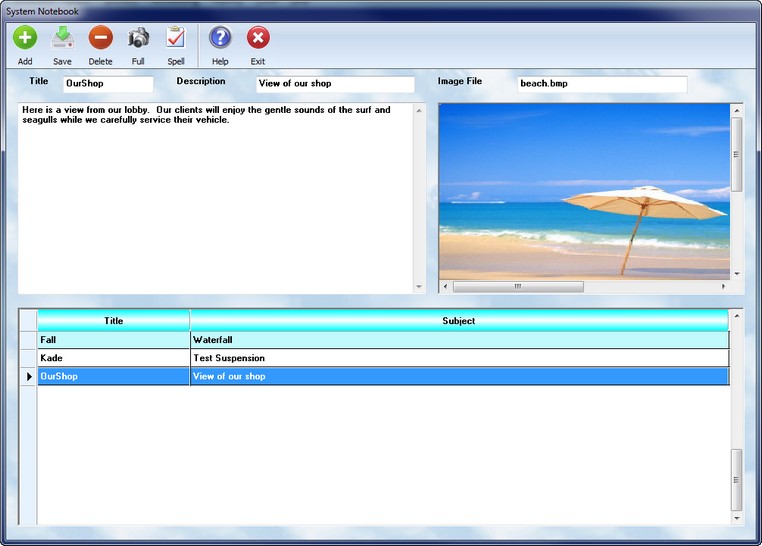
Task: Select the Fall row in grid
Action: point(113,340)
